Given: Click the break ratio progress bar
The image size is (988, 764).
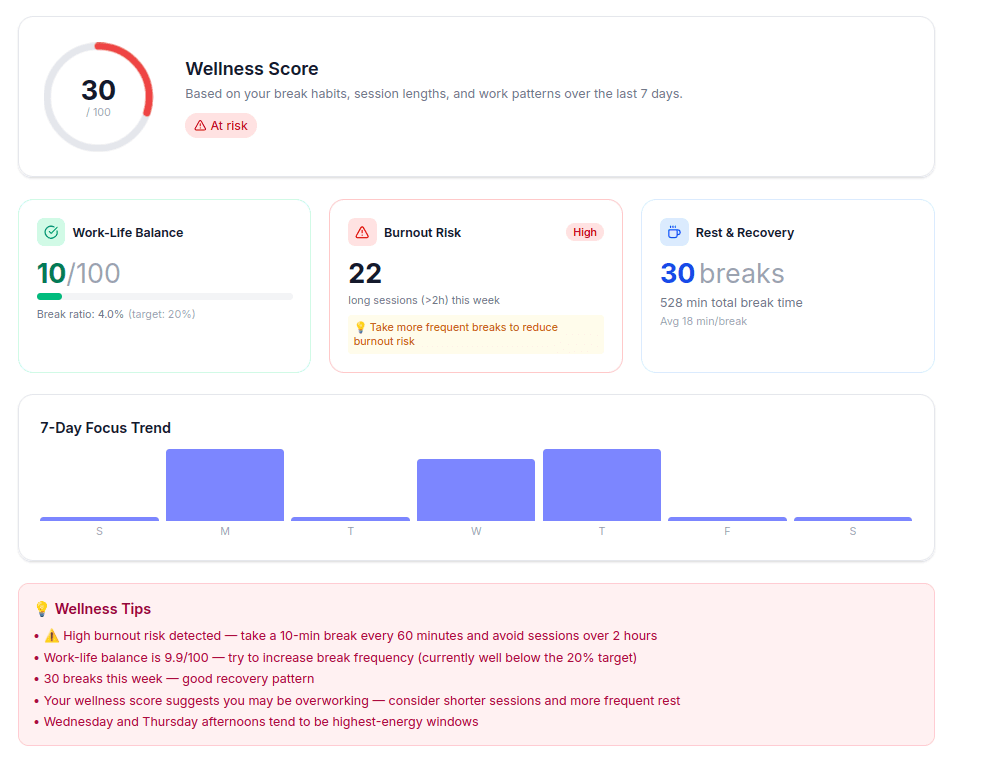Looking at the screenshot, I should (164, 296).
